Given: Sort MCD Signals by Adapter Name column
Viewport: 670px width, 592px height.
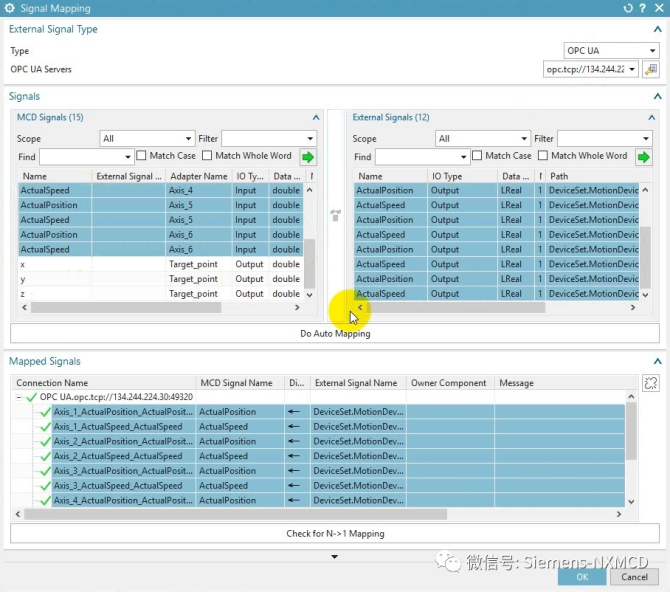Looking at the screenshot, I should pos(199,176).
